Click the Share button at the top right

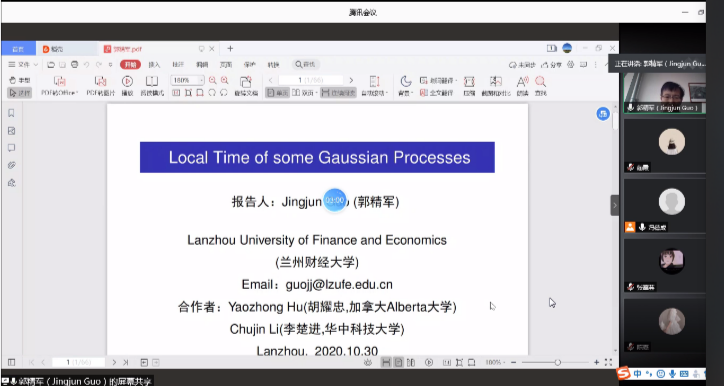click(552, 65)
